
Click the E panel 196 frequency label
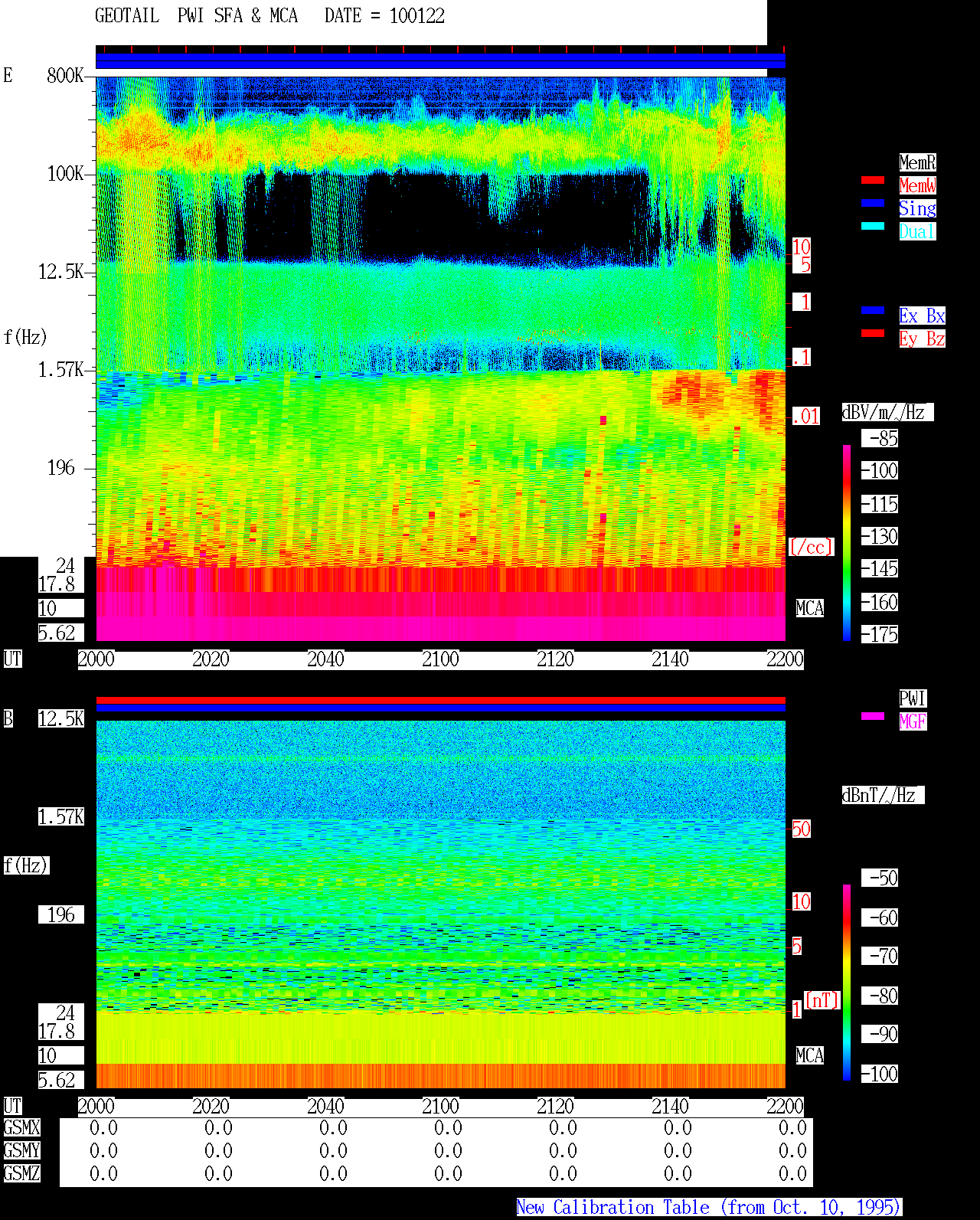[61, 468]
